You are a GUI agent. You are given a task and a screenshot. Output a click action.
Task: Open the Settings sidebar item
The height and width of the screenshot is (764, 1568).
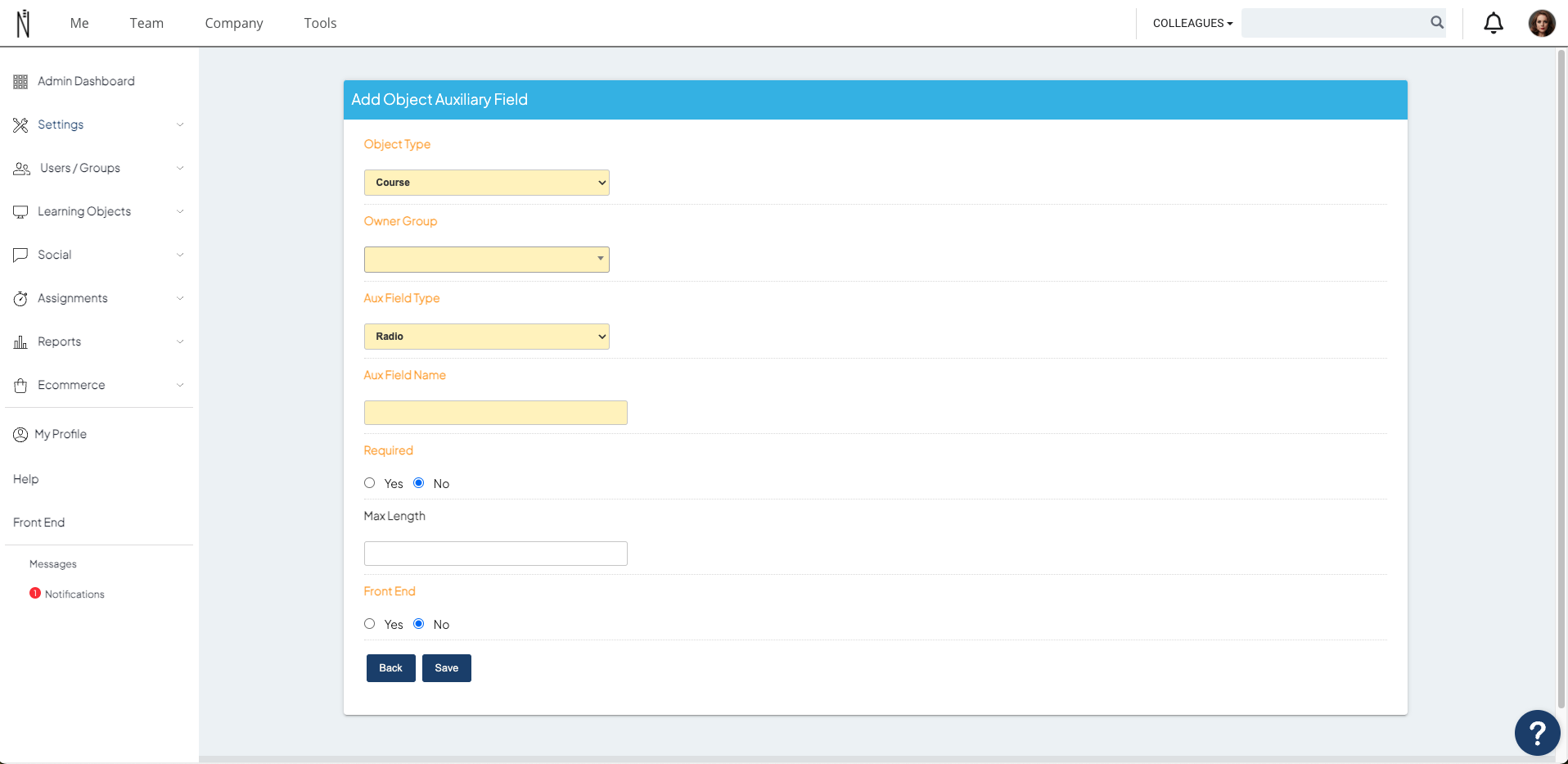point(61,124)
